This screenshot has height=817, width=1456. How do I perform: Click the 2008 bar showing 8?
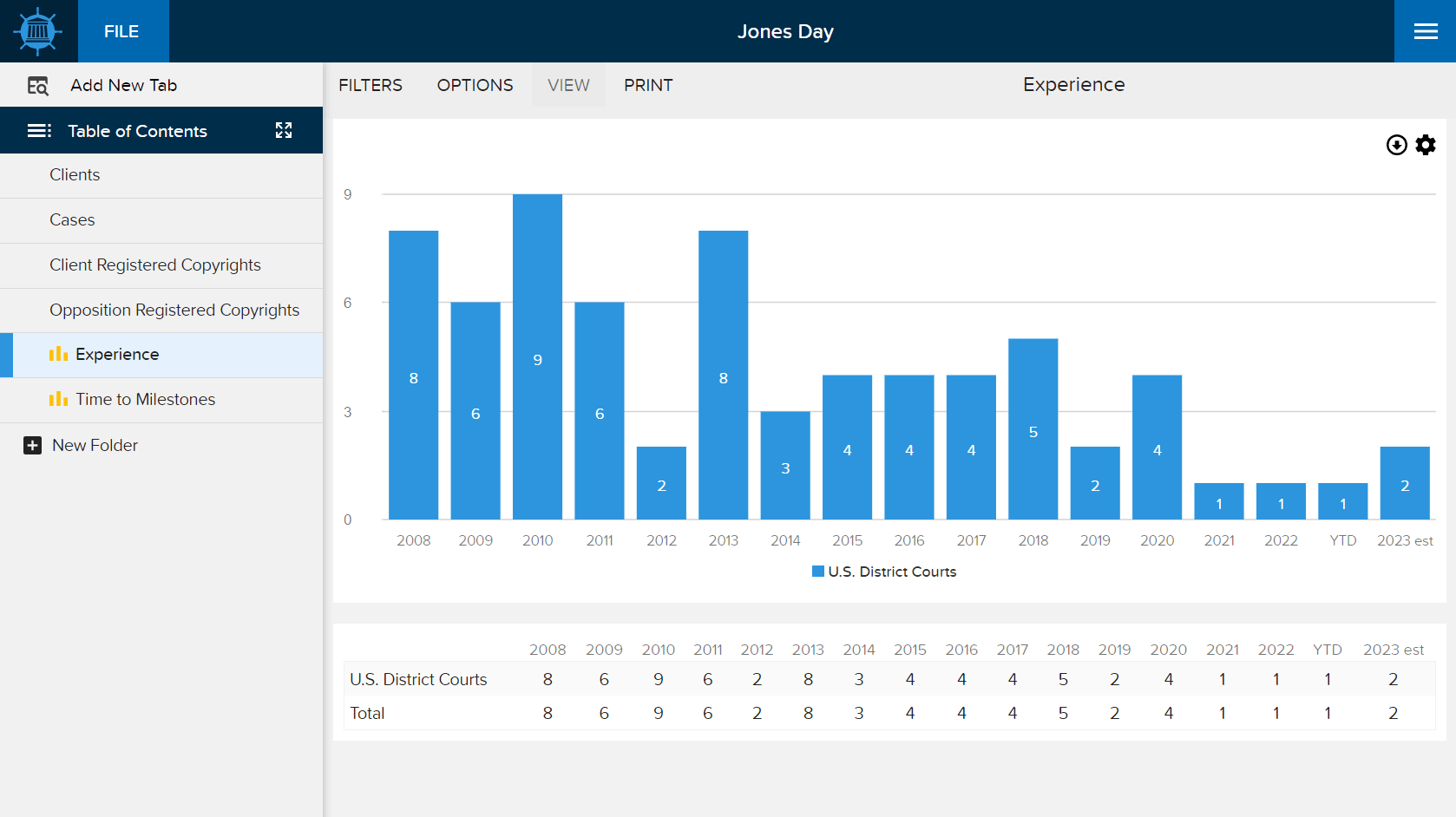(x=414, y=375)
